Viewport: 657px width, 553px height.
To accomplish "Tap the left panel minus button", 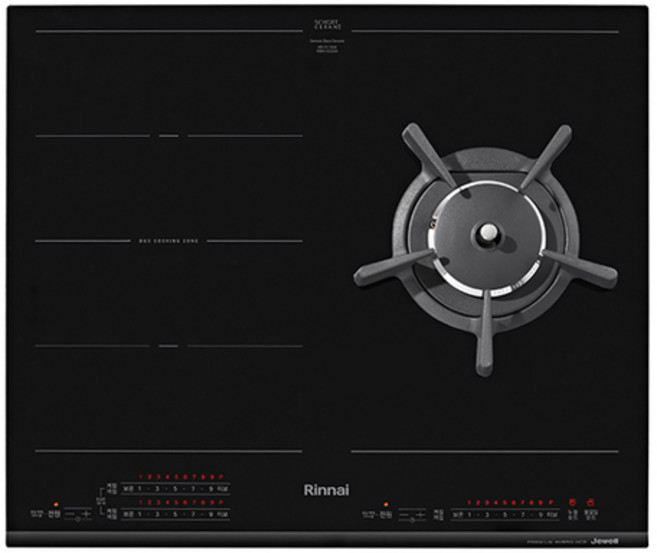I will [x=69, y=514].
